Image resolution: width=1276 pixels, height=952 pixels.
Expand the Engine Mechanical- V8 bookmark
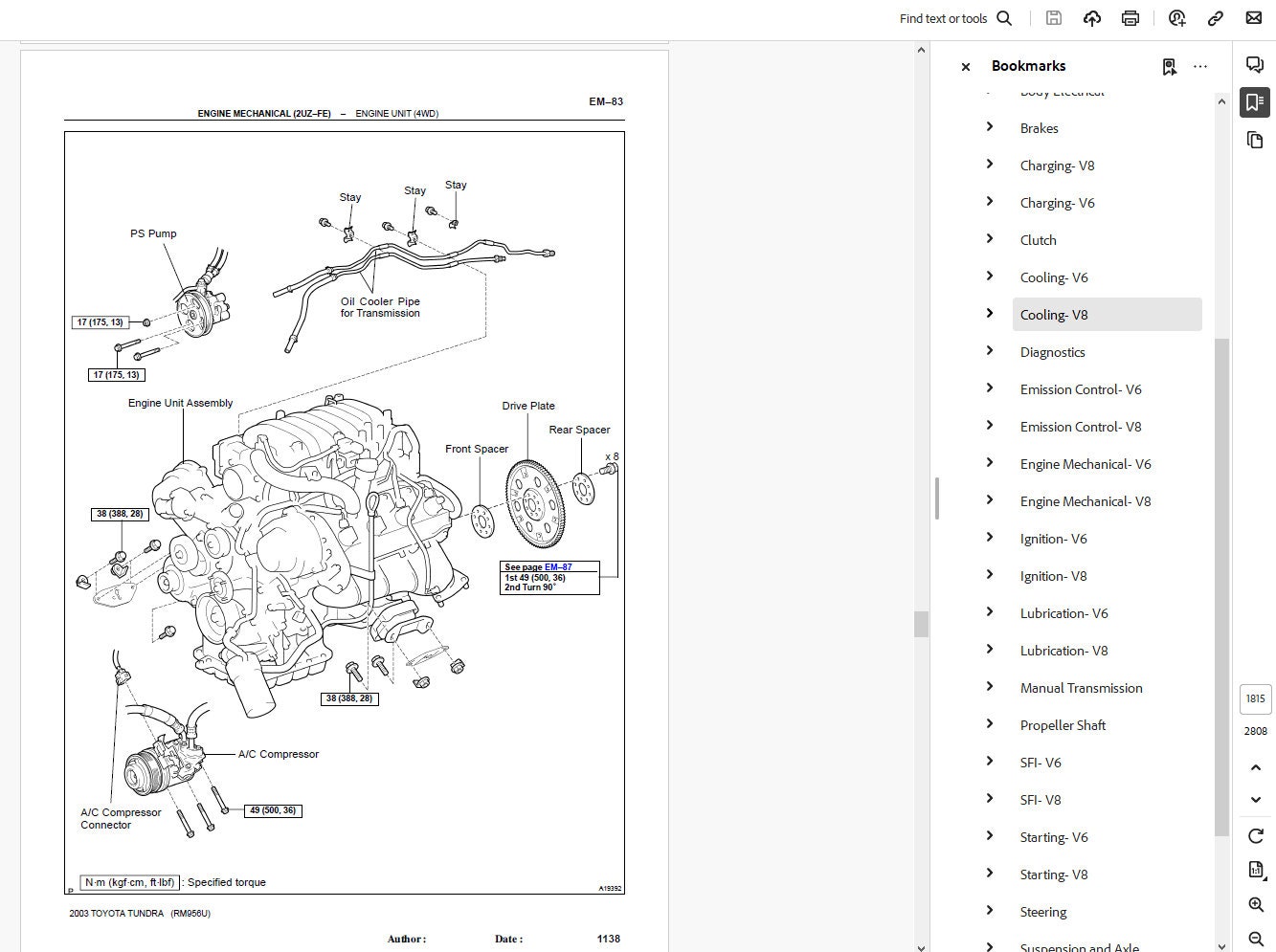990,500
